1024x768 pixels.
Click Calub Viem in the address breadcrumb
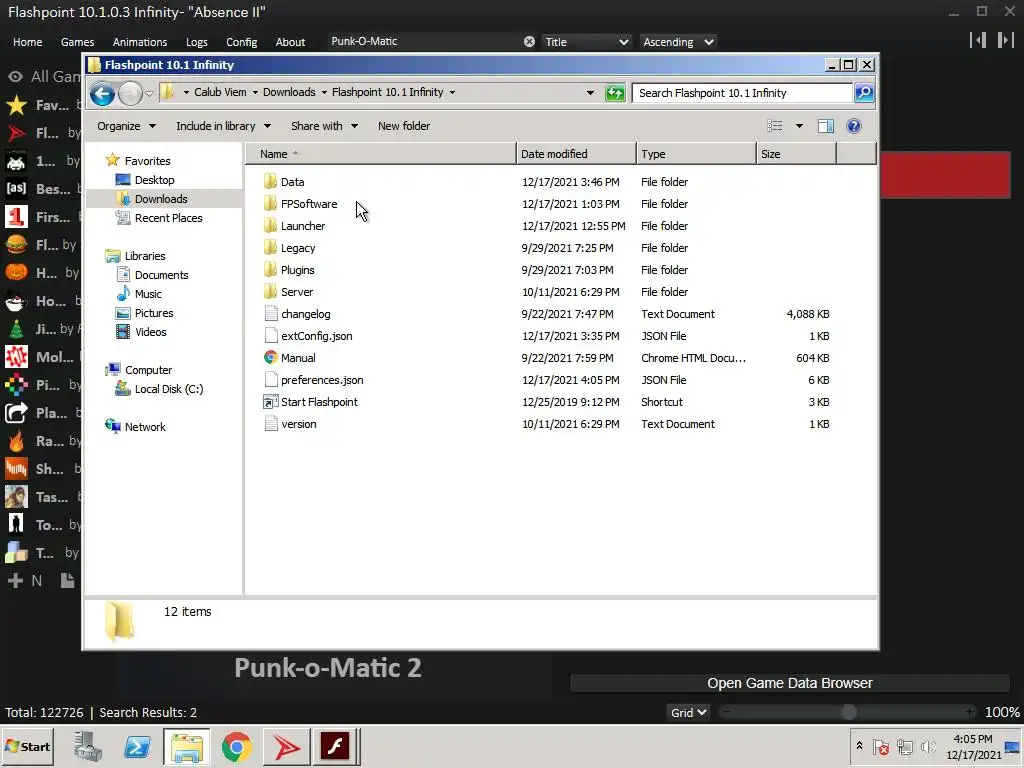pyautogui.click(x=220, y=92)
